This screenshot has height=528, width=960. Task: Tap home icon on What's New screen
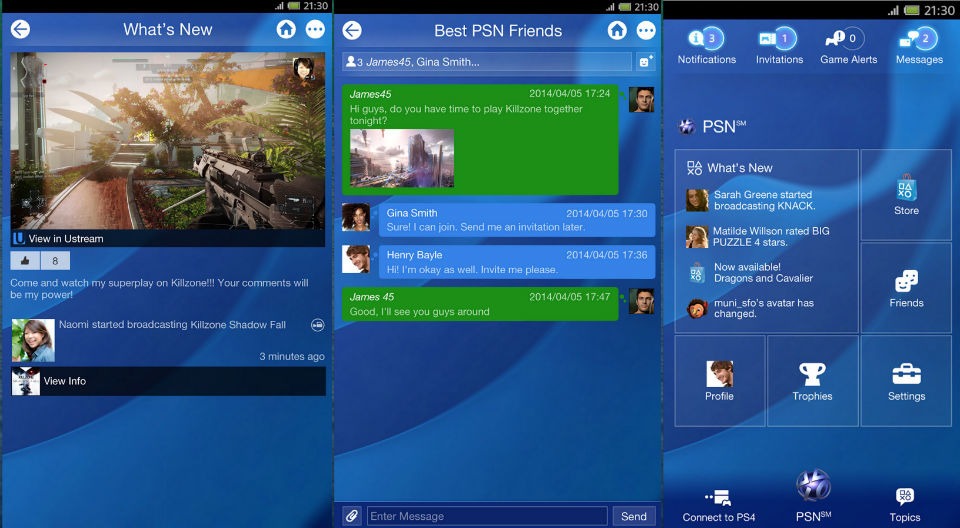pos(286,29)
